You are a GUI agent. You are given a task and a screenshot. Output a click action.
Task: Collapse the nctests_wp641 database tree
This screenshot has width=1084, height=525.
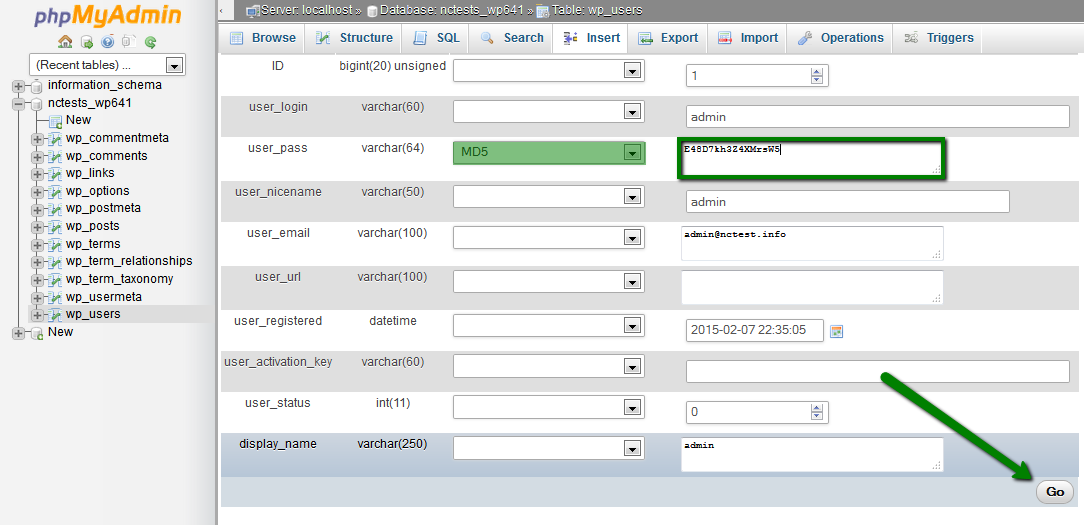(x=18, y=103)
